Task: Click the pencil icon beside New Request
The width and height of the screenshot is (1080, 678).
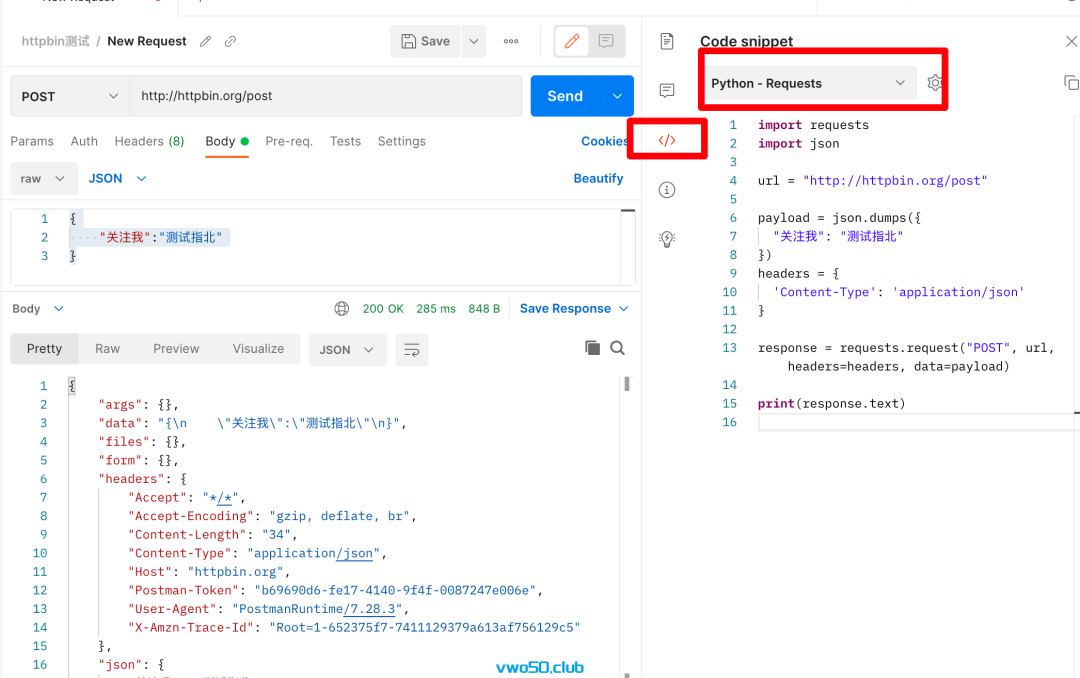Action: tap(205, 41)
